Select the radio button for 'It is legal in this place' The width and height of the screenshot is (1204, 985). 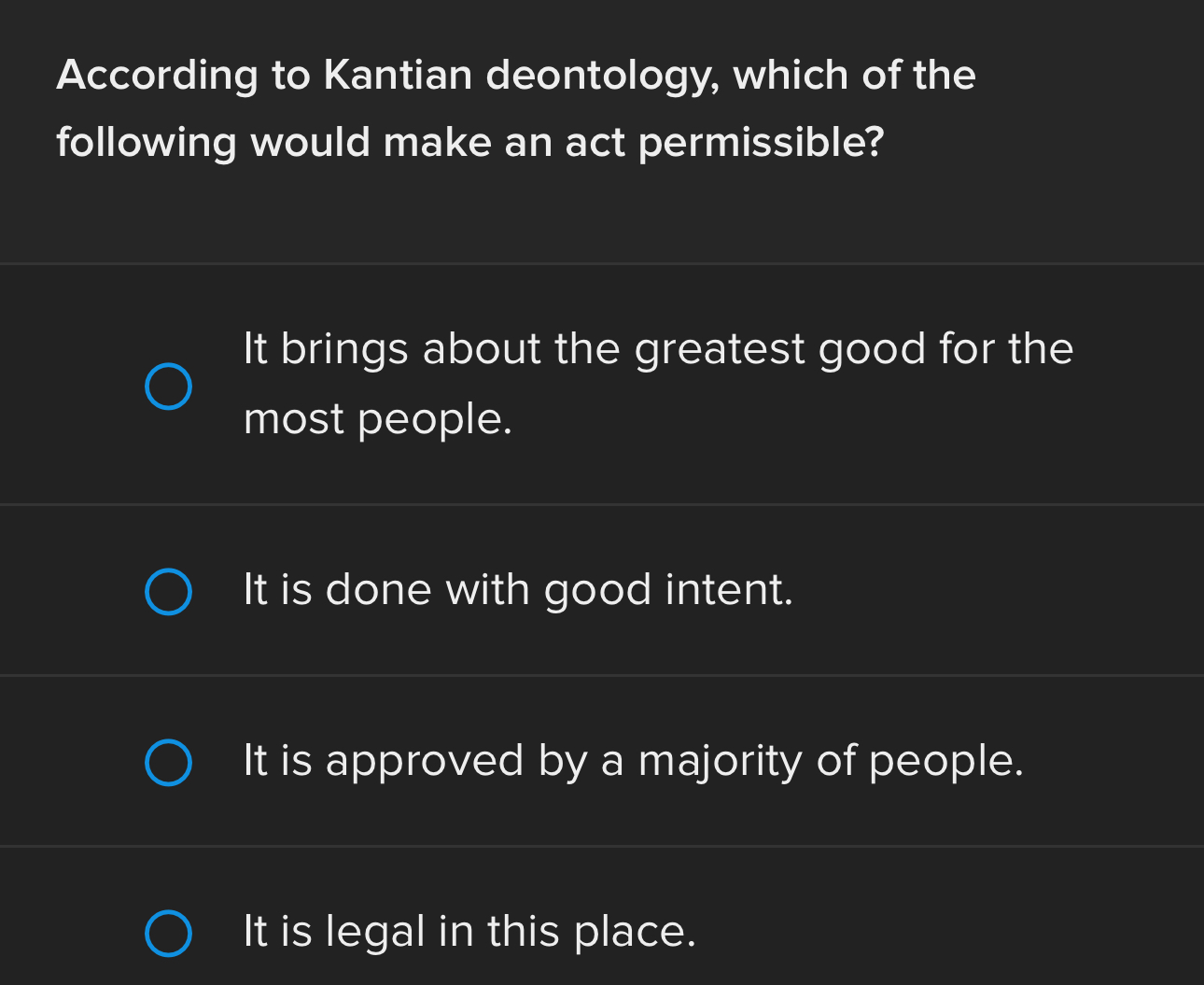coord(169,933)
